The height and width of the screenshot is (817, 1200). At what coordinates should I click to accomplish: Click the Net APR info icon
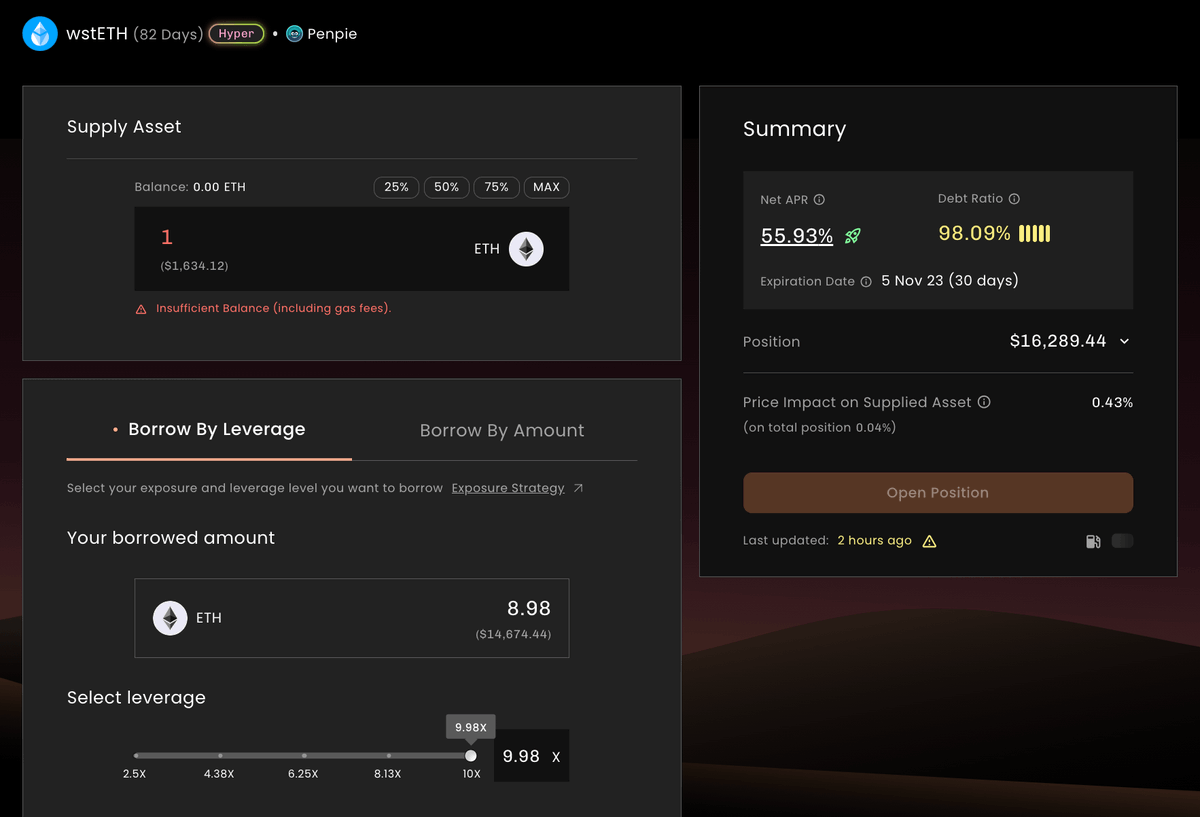point(819,200)
